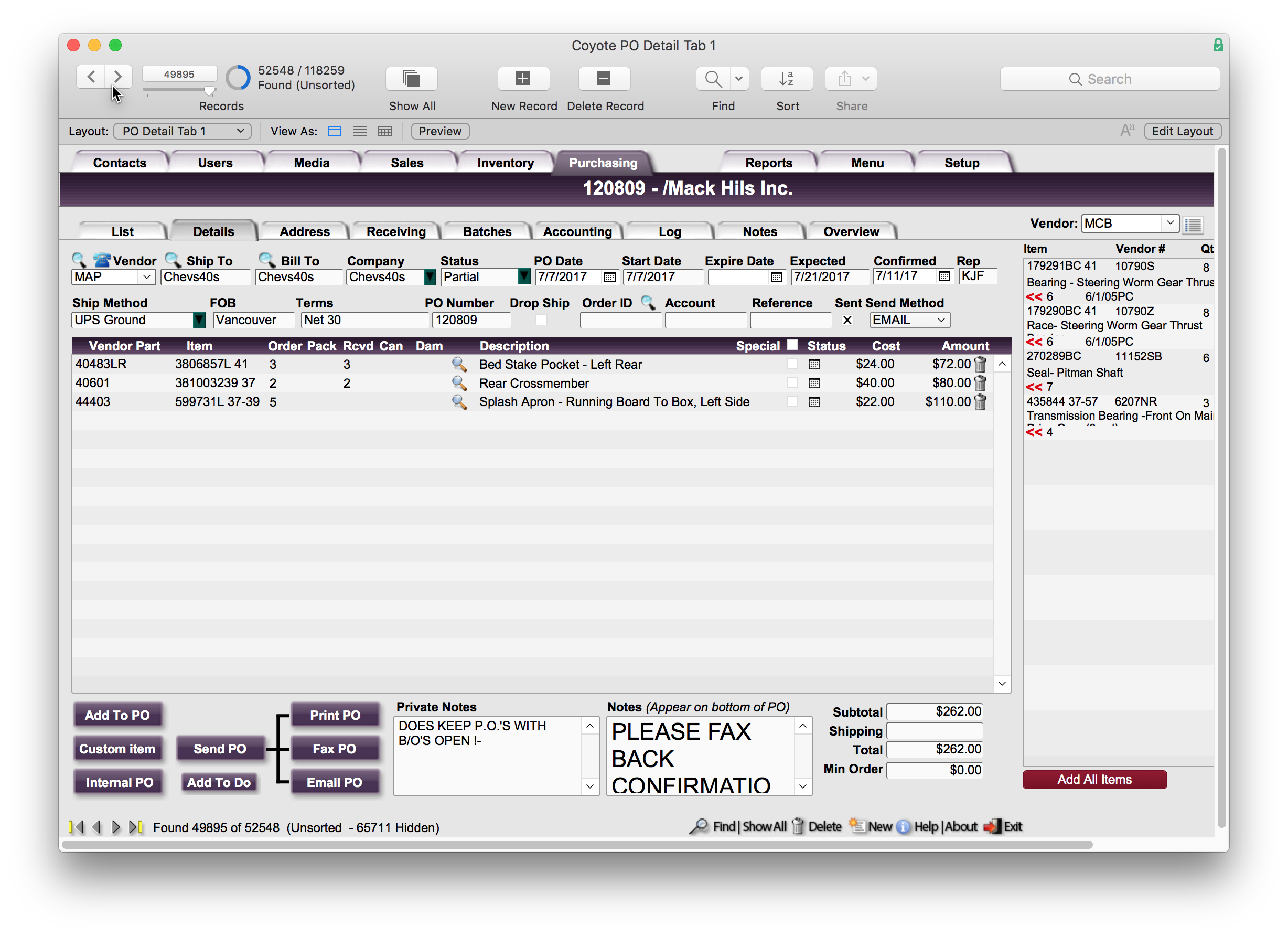Toggle the Drop Ship checkbox
This screenshot has width=1288, height=936.
tap(541, 320)
